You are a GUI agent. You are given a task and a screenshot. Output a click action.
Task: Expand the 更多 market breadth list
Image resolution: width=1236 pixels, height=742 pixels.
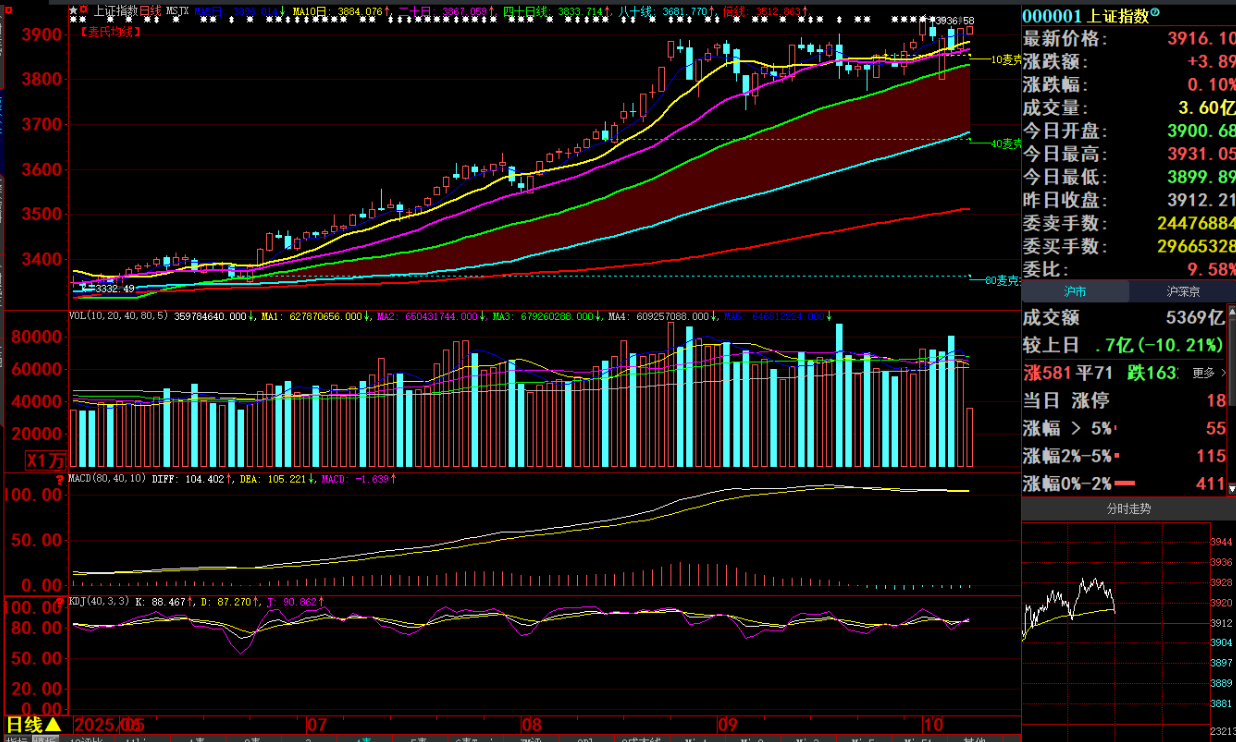tap(1208, 373)
